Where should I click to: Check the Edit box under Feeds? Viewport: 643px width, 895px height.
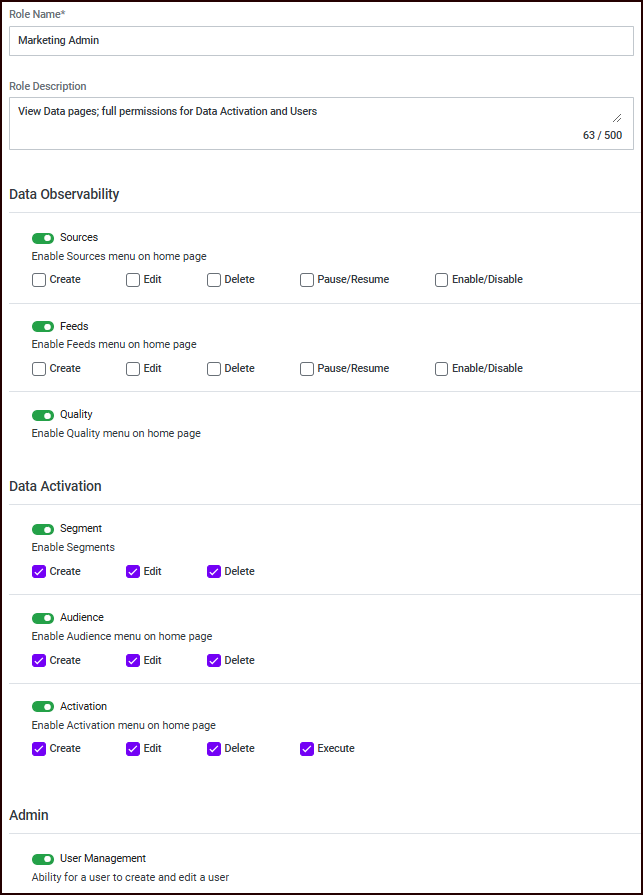point(133,369)
